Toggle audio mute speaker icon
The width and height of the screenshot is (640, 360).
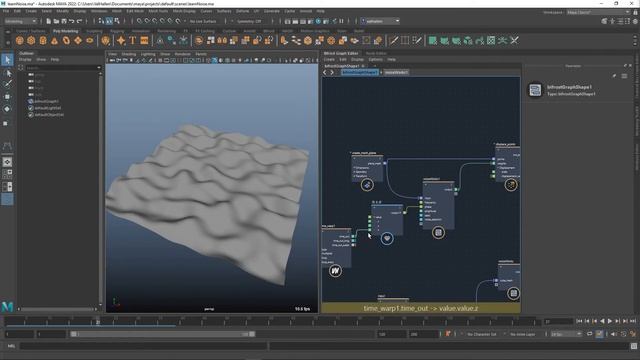click(x=613, y=334)
